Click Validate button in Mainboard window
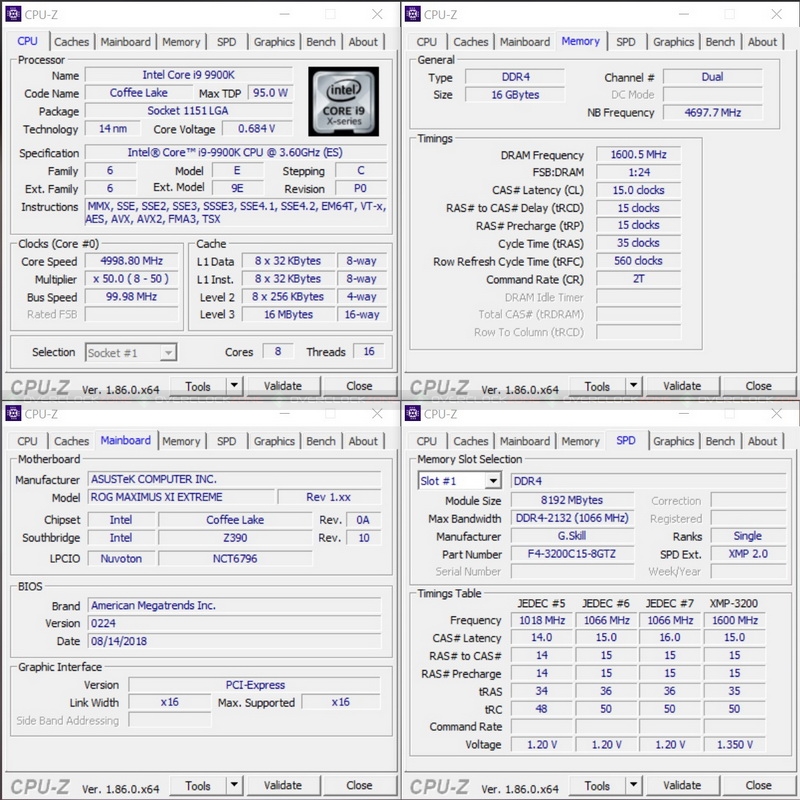This screenshot has height=800, width=800. 283,786
